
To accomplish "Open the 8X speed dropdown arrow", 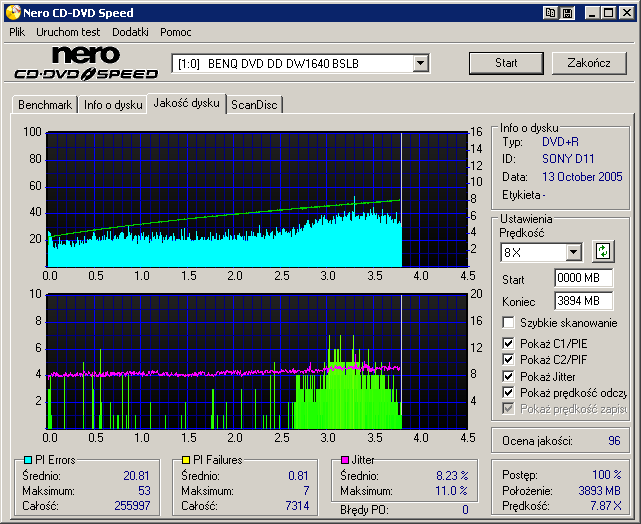I will click(x=574, y=252).
